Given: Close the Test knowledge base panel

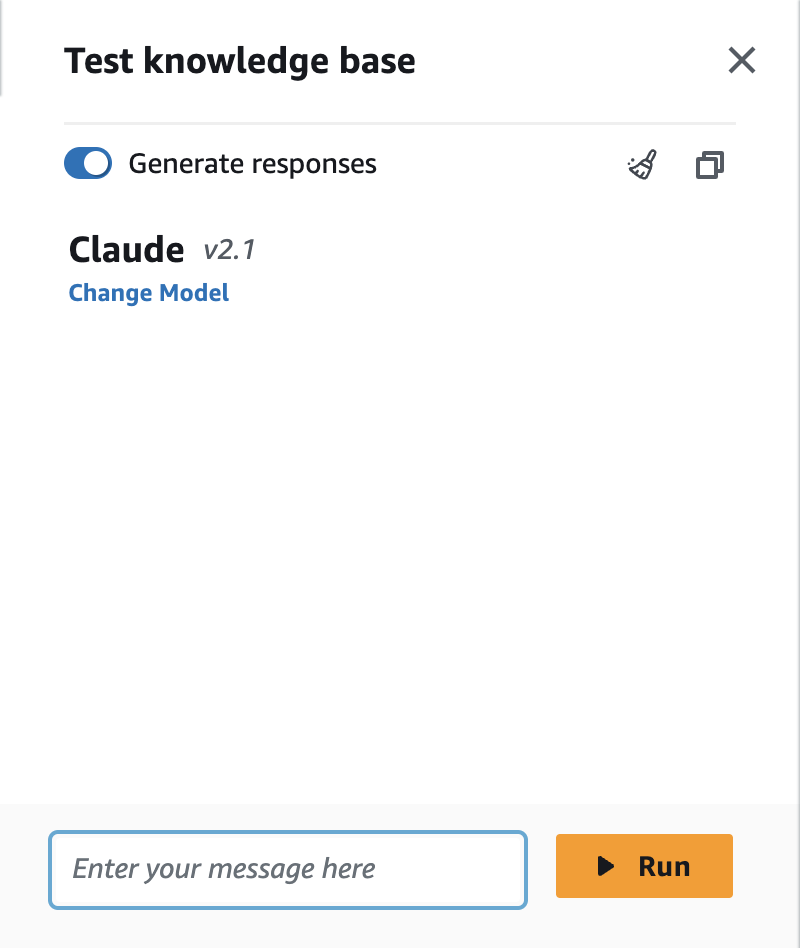Looking at the screenshot, I should click(x=741, y=61).
